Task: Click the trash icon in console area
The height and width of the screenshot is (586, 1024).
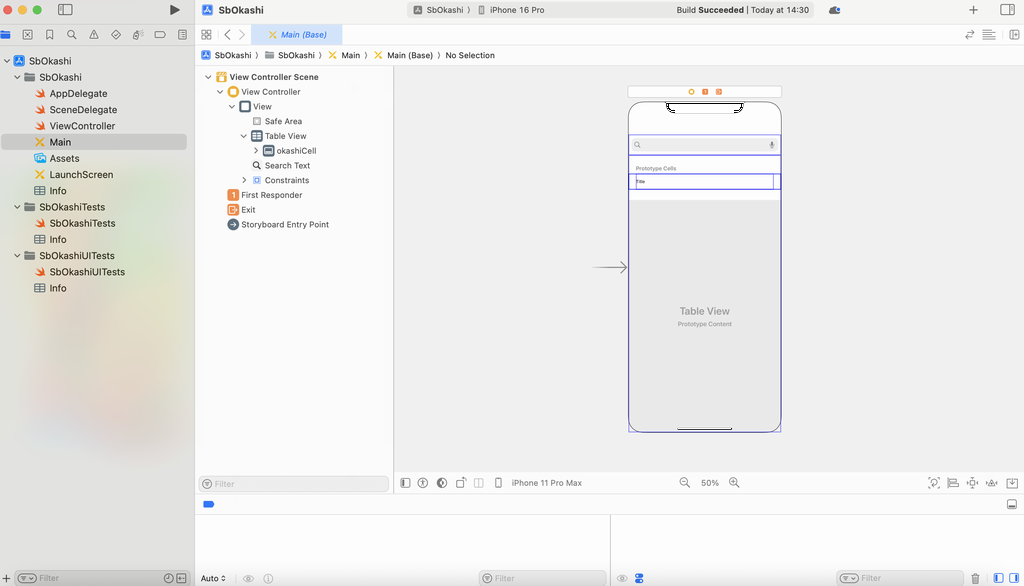Action: coord(975,578)
